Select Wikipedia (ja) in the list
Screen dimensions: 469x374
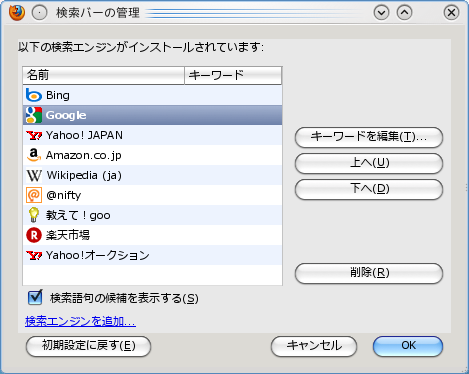pos(152,175)
